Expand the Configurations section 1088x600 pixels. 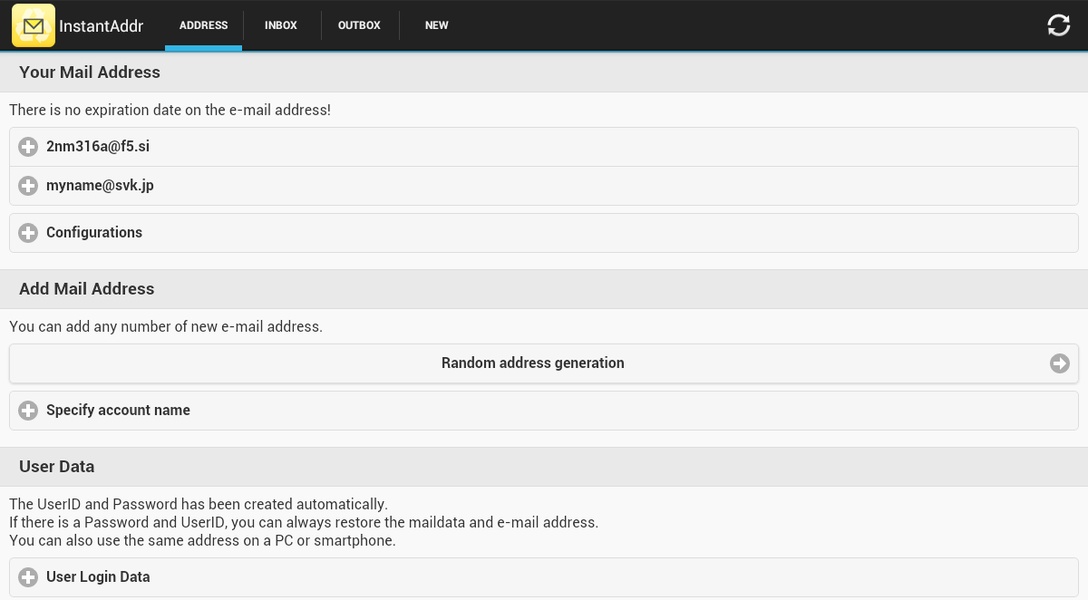pyautogui.click(x=543, y=233)
